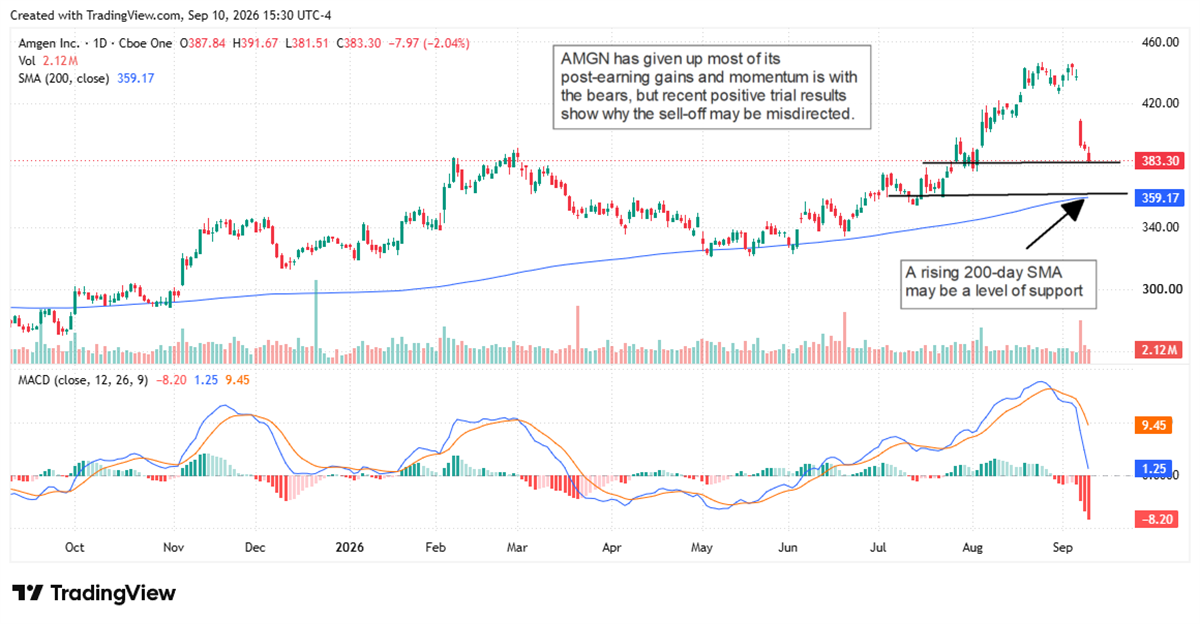Click the 'Nov' label on time axis

(x=175, y=547)
